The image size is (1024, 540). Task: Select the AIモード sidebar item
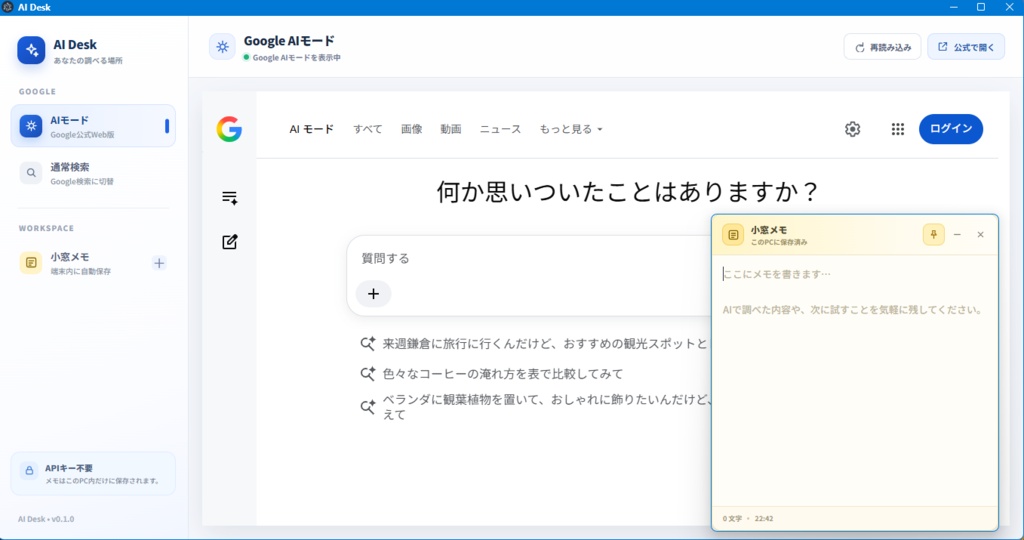[93, 126]
